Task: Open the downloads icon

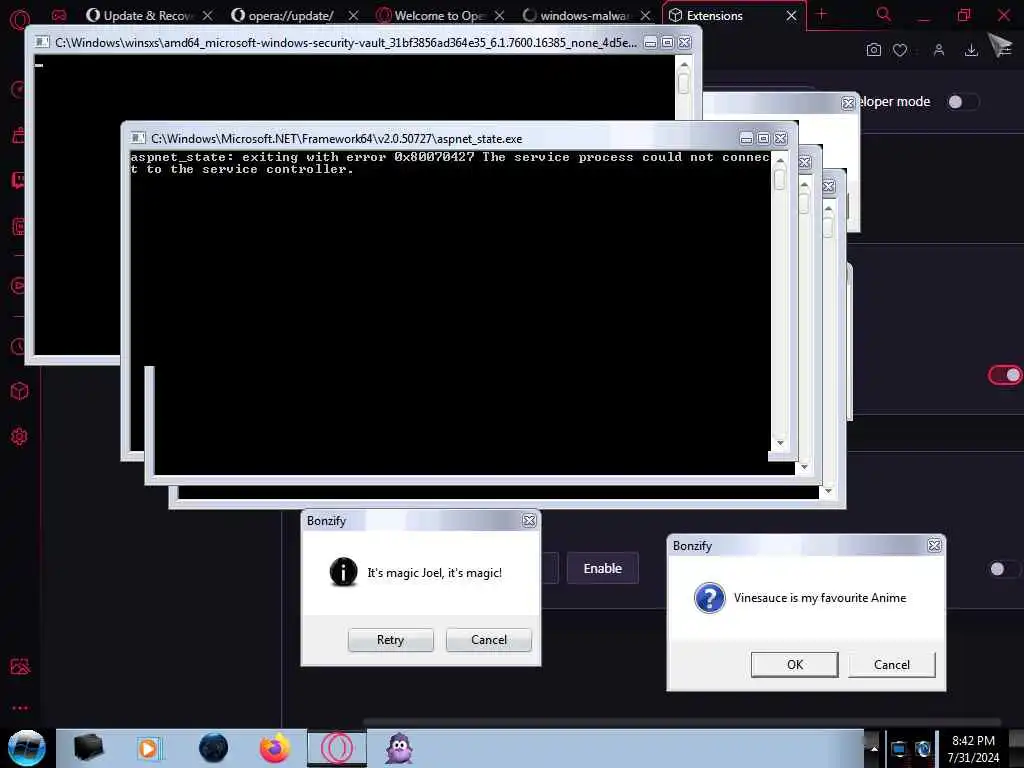Action: coord(971,50)
